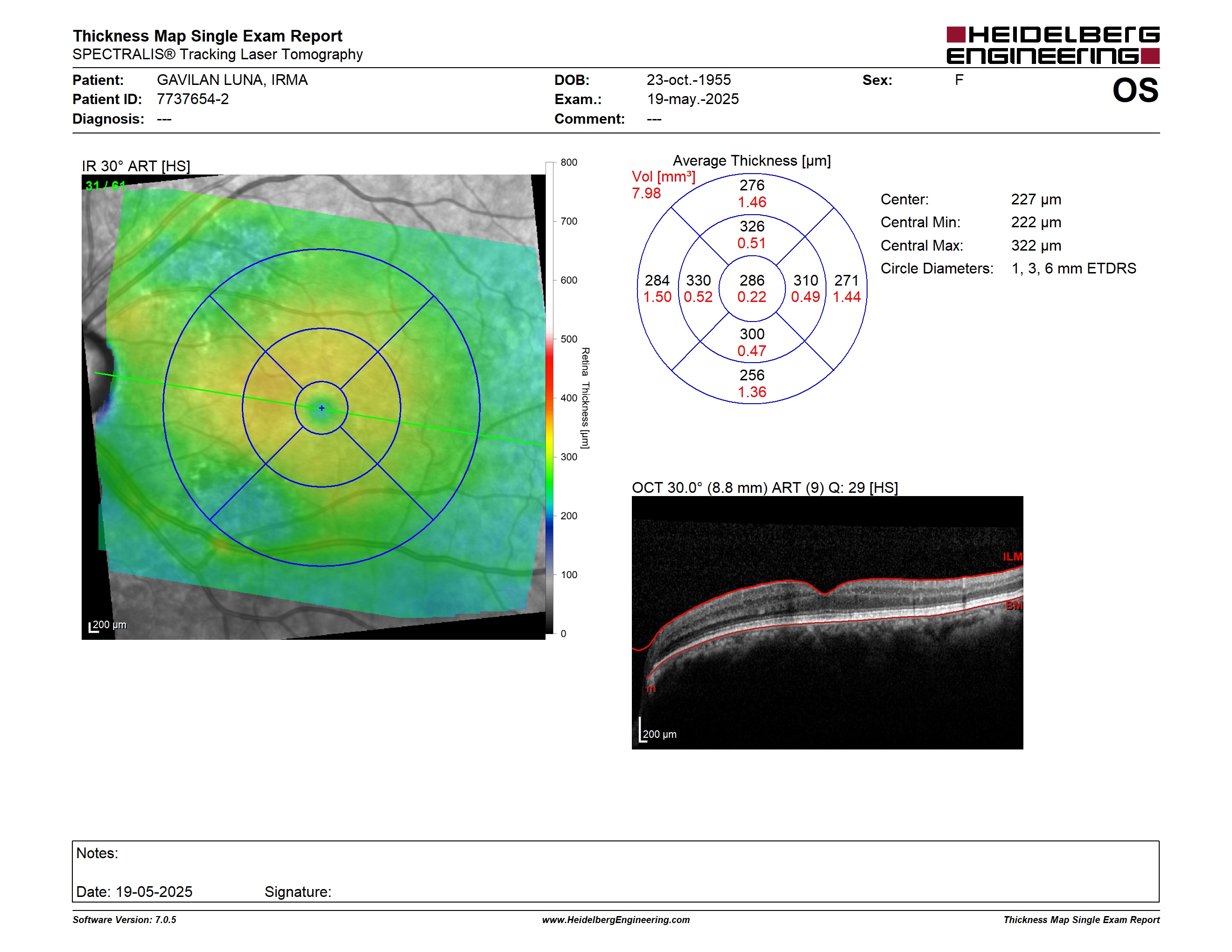Click the outer left sector thickness 284

click(x=657, y=280)
